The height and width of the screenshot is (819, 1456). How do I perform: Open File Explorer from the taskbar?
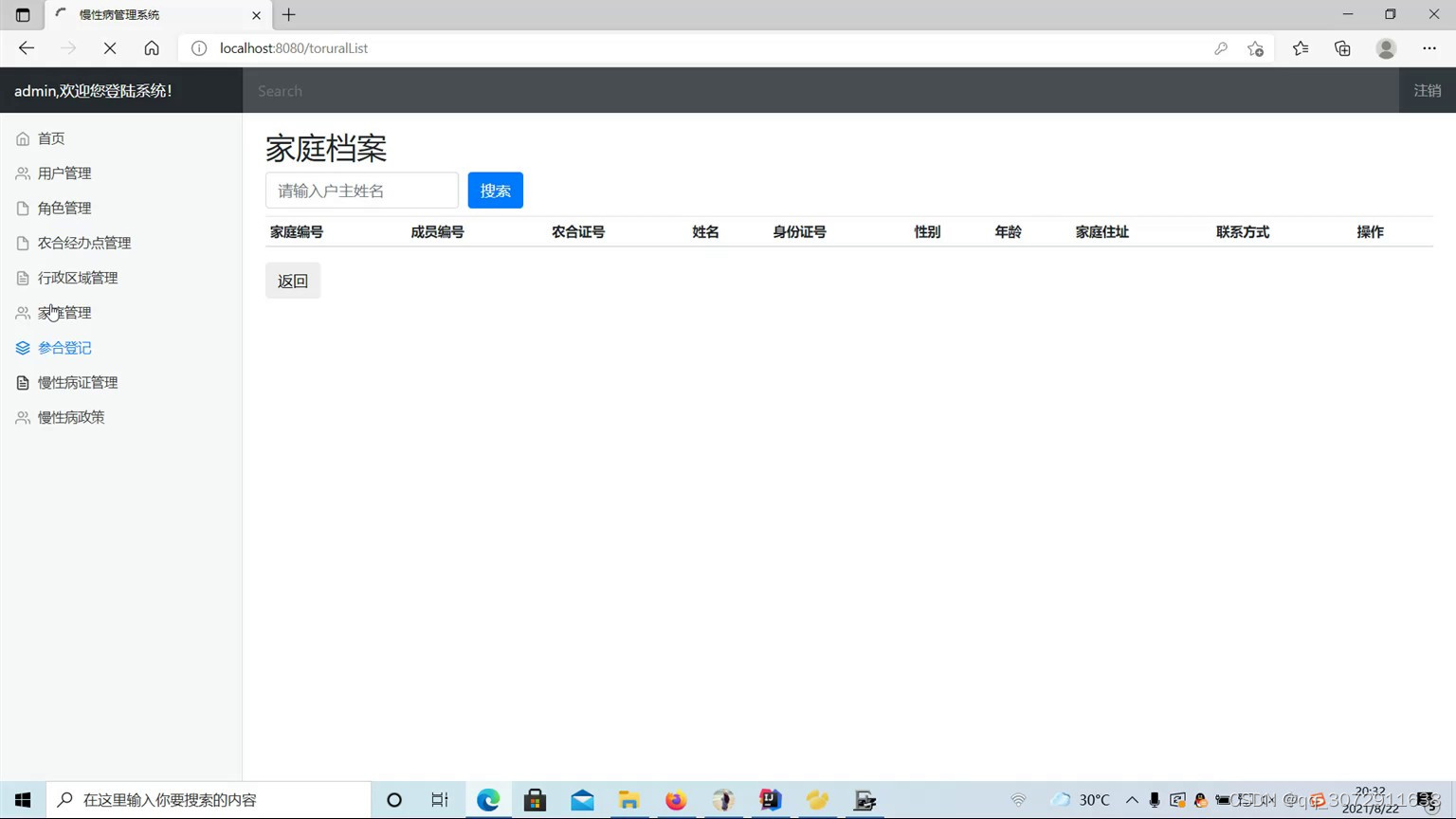(628, 800)
